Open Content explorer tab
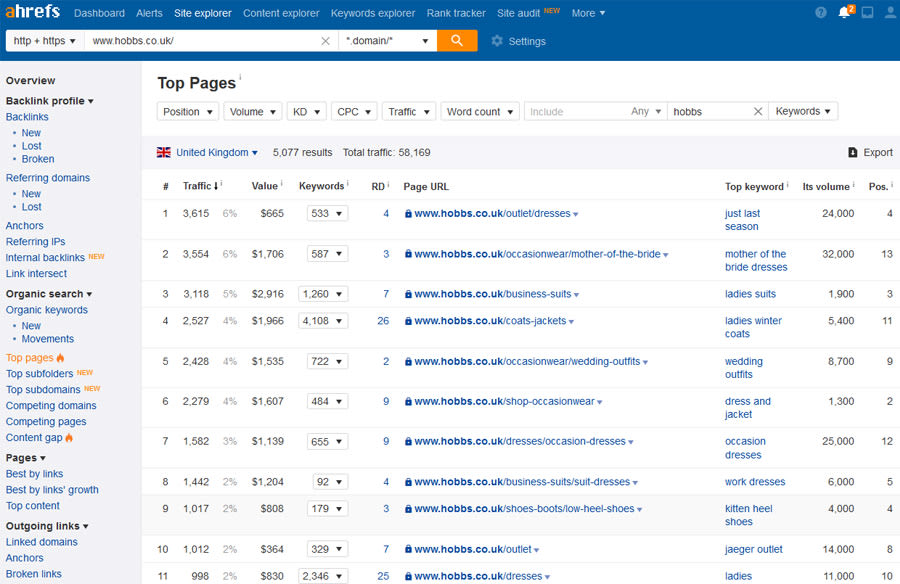900x584 pixels. pyautogui.click(x=281, y=13)
